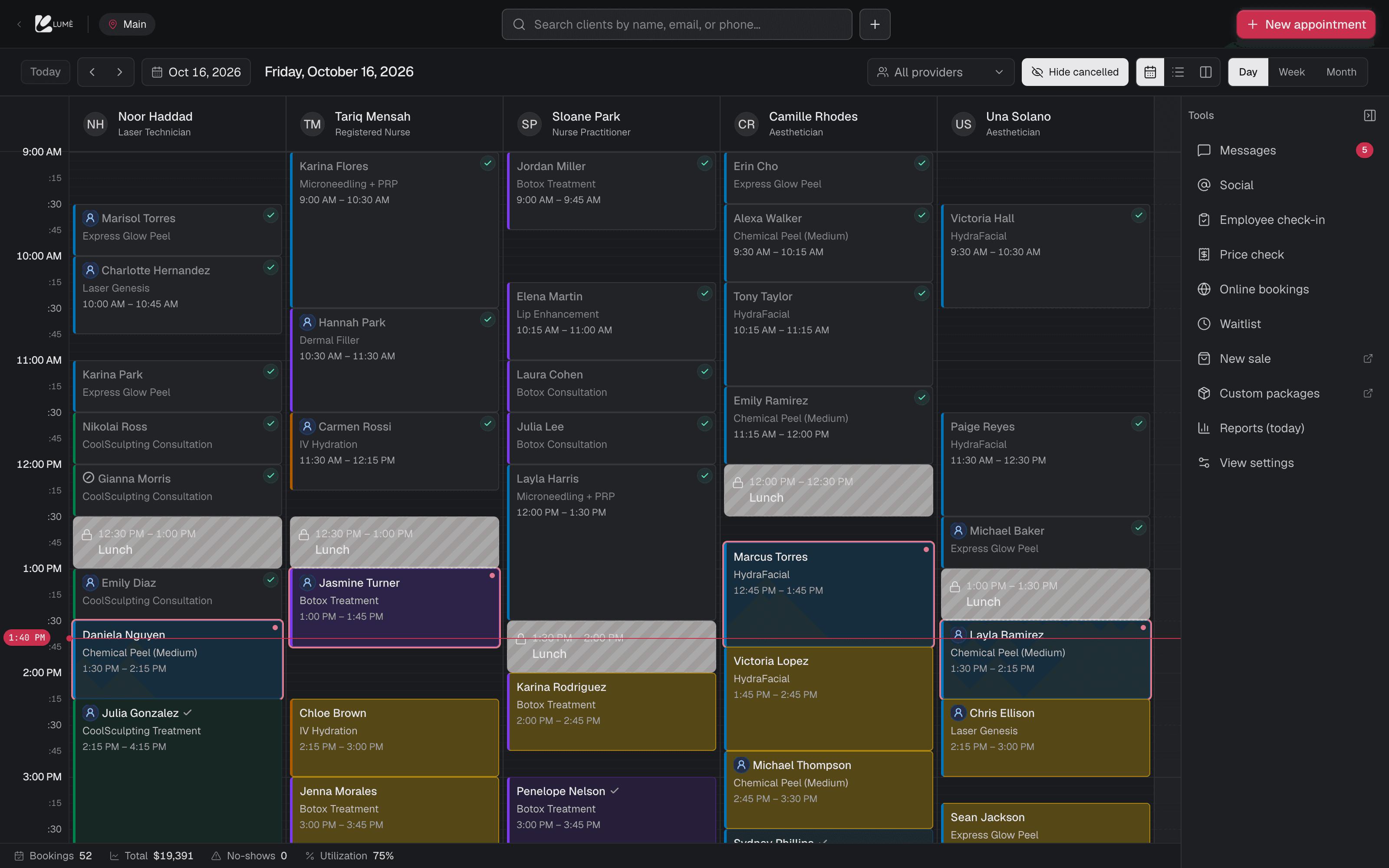Screen dimensions: 1389x868
Task: Open New sale
Action: tap(1284, 359)
